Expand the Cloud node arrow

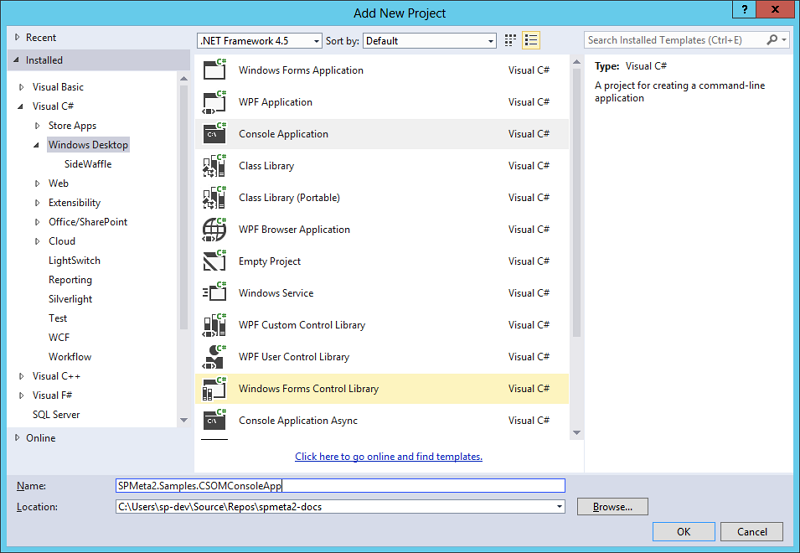37,241
